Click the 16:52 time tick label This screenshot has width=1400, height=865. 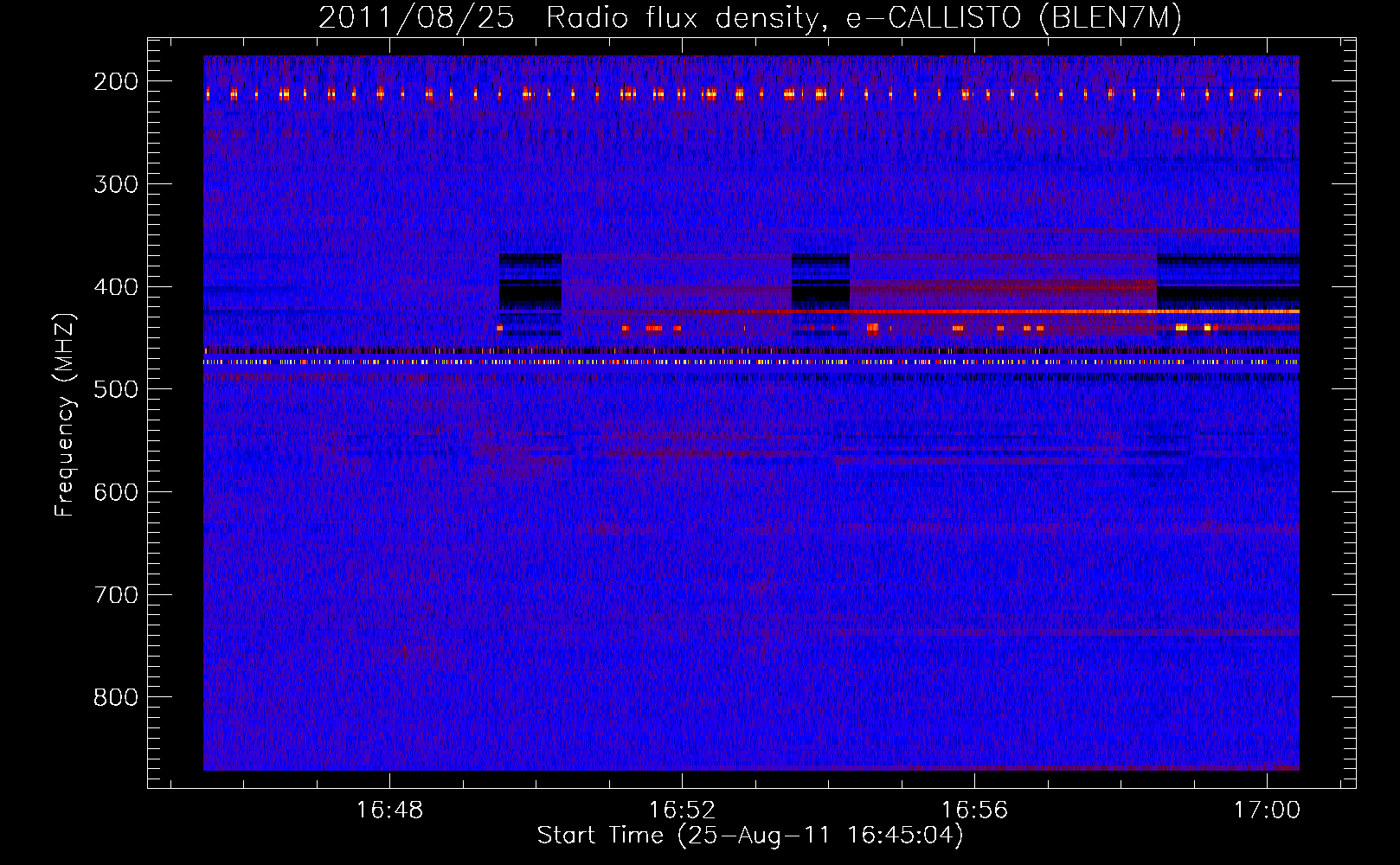point(683,811)
